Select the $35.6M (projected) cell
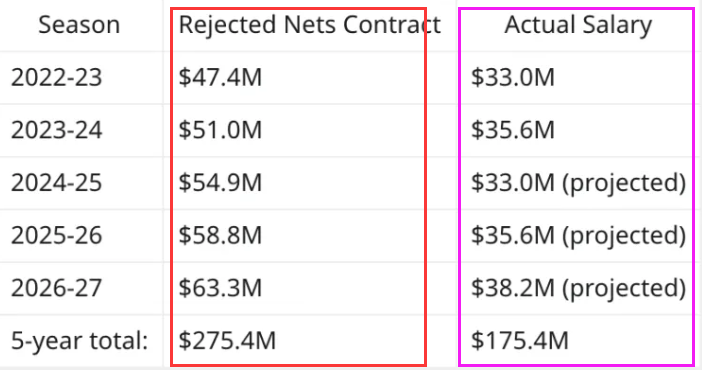This screenshot has height=370, width=702. tap(578, 235)
